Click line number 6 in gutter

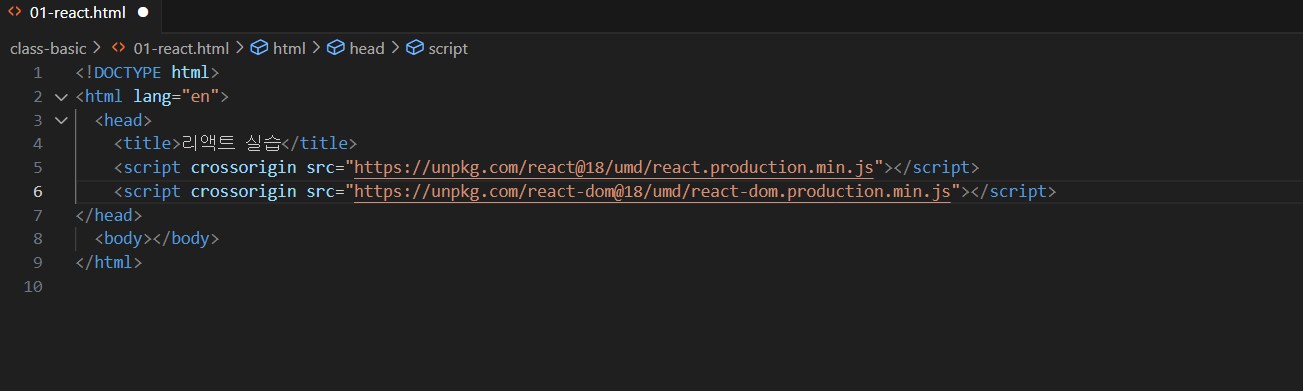37,191
